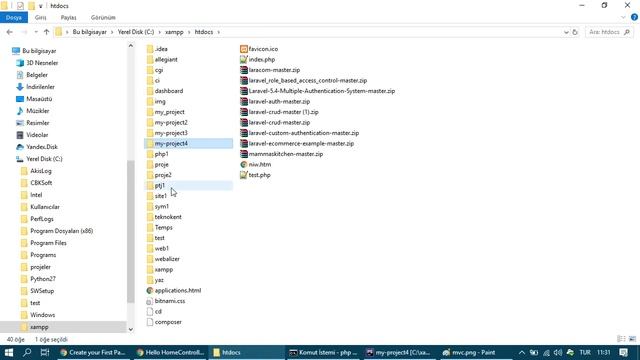The height and width of the screenshot is (360, 640).
Task: Open Explorer help button
Action: click(x=634, y=17)
